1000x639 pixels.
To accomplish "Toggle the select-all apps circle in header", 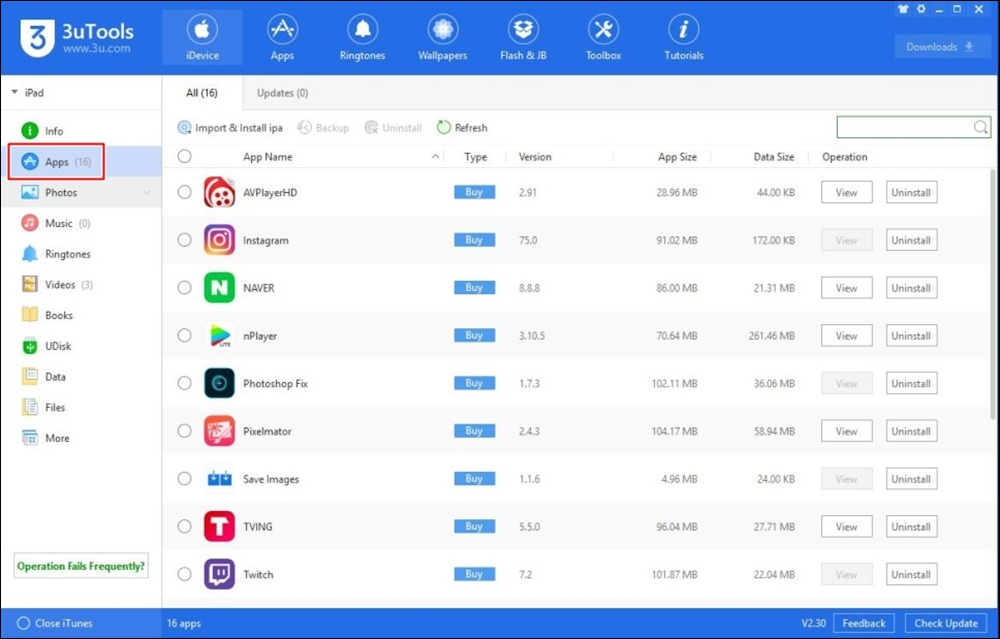I will click(184, 156).
